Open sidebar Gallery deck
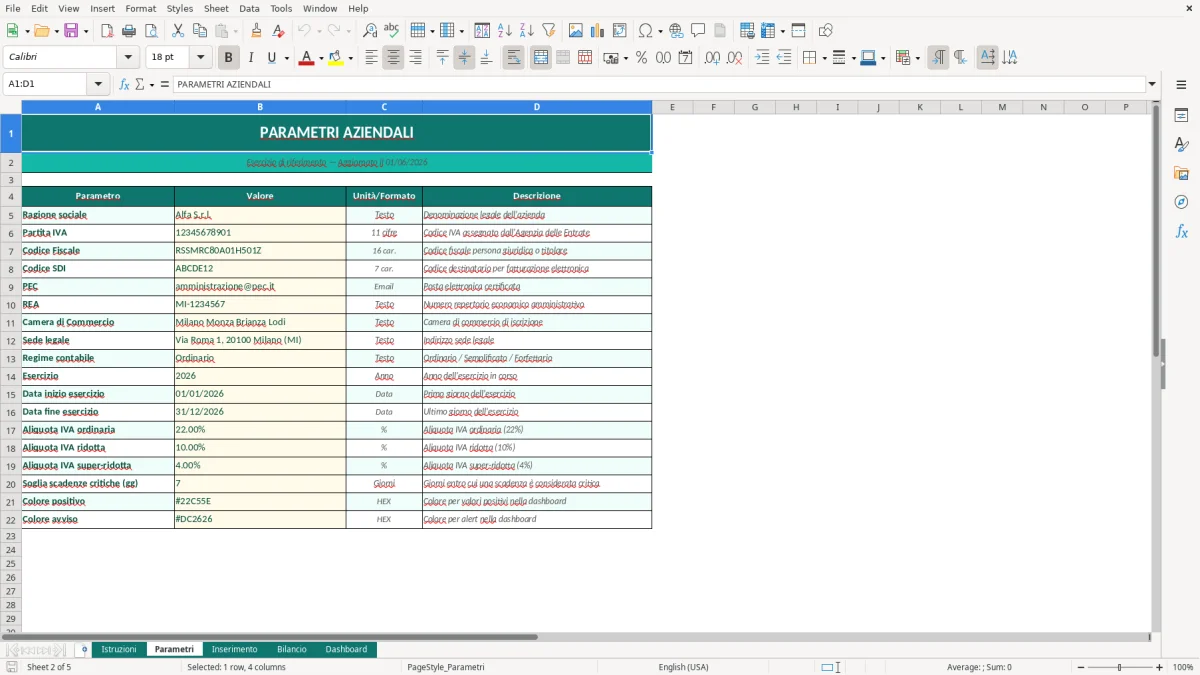This screenshot has width=1200, height=675. click(1181, 174)
